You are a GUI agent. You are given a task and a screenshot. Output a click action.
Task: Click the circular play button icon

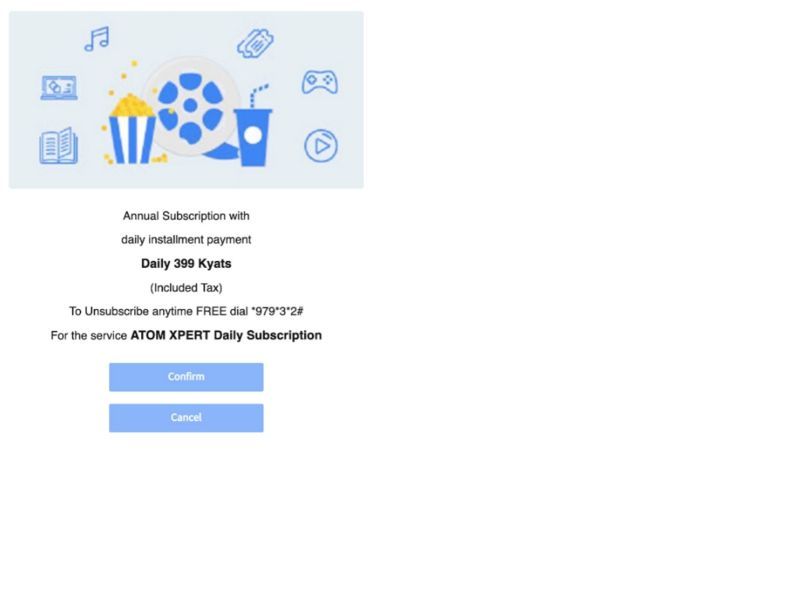[321, 146]
